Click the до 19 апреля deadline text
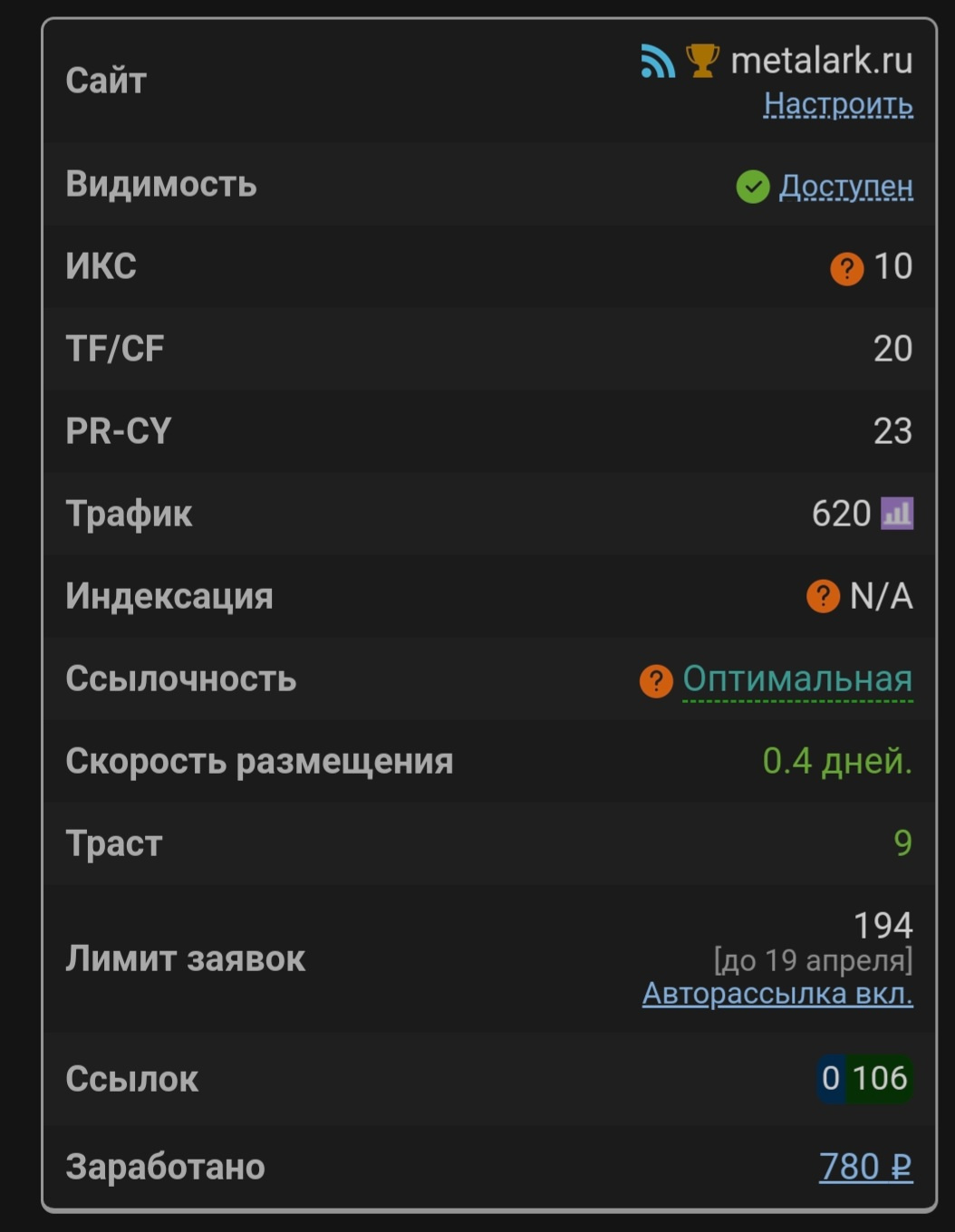Screen dimensions: 955x1232 813,960
